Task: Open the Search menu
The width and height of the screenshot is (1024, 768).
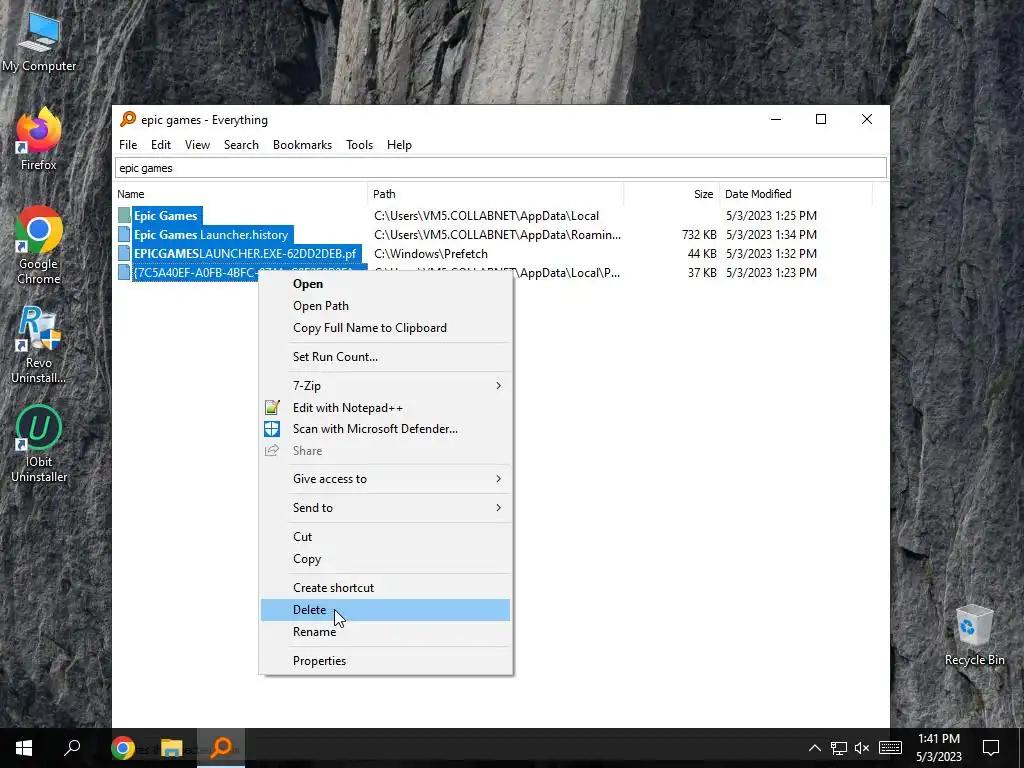Action: coord(241,145)
